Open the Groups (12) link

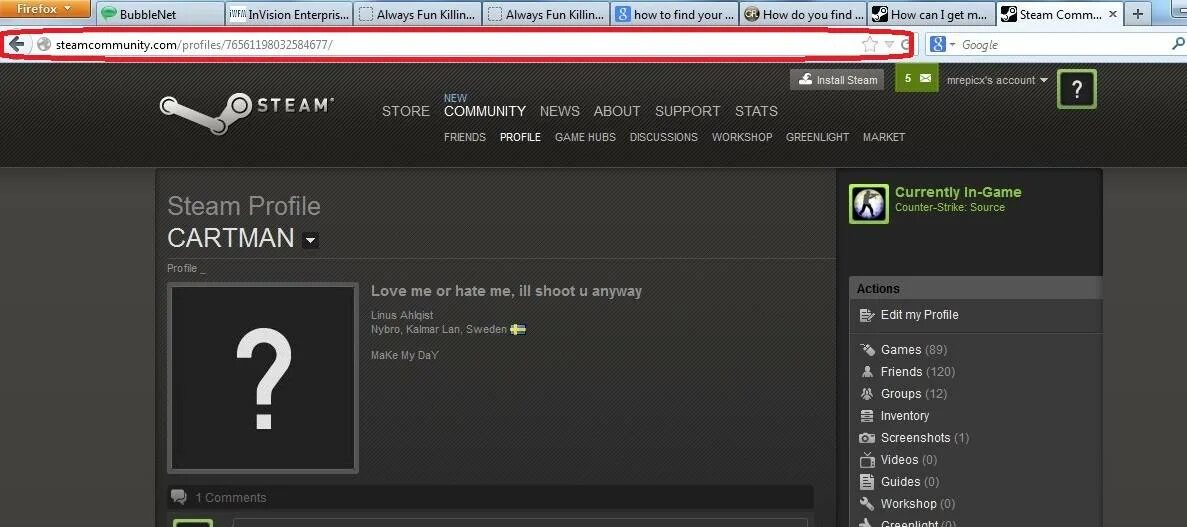pos(914,394)
